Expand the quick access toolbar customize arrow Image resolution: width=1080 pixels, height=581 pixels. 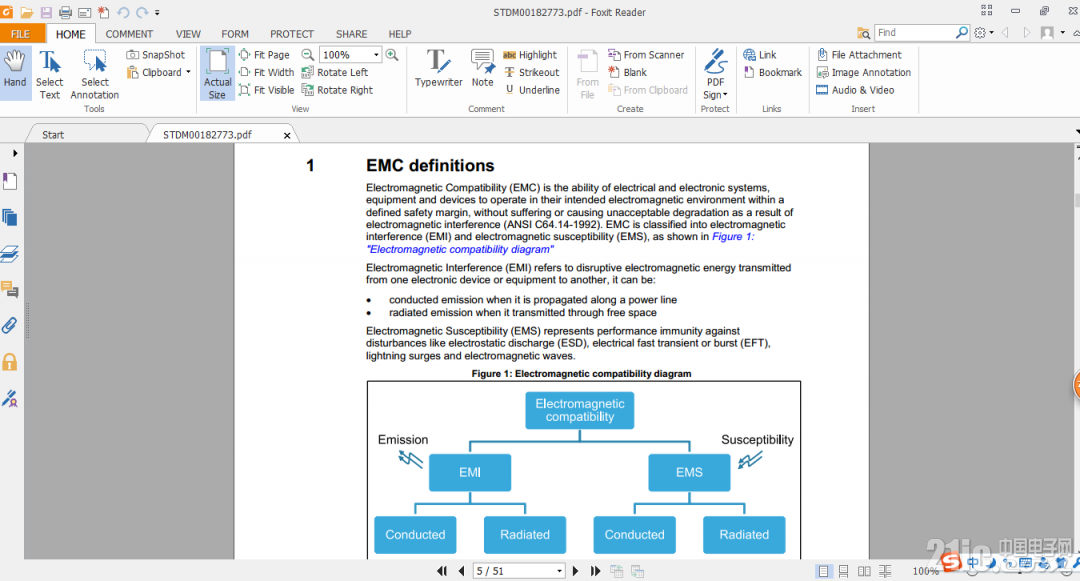pyautogui.click(x=157, y=12)
